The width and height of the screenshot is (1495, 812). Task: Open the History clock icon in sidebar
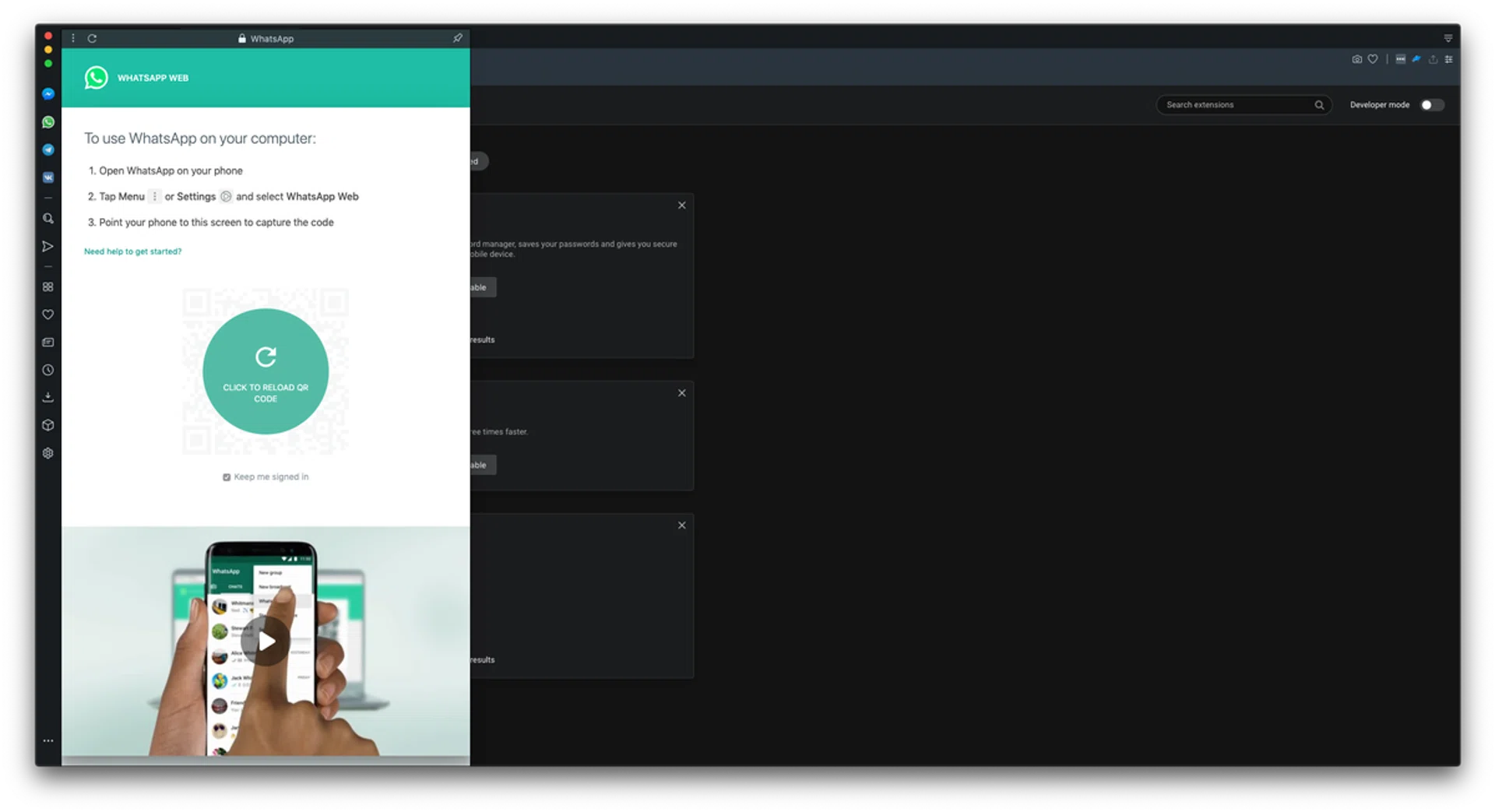point(48,371)
